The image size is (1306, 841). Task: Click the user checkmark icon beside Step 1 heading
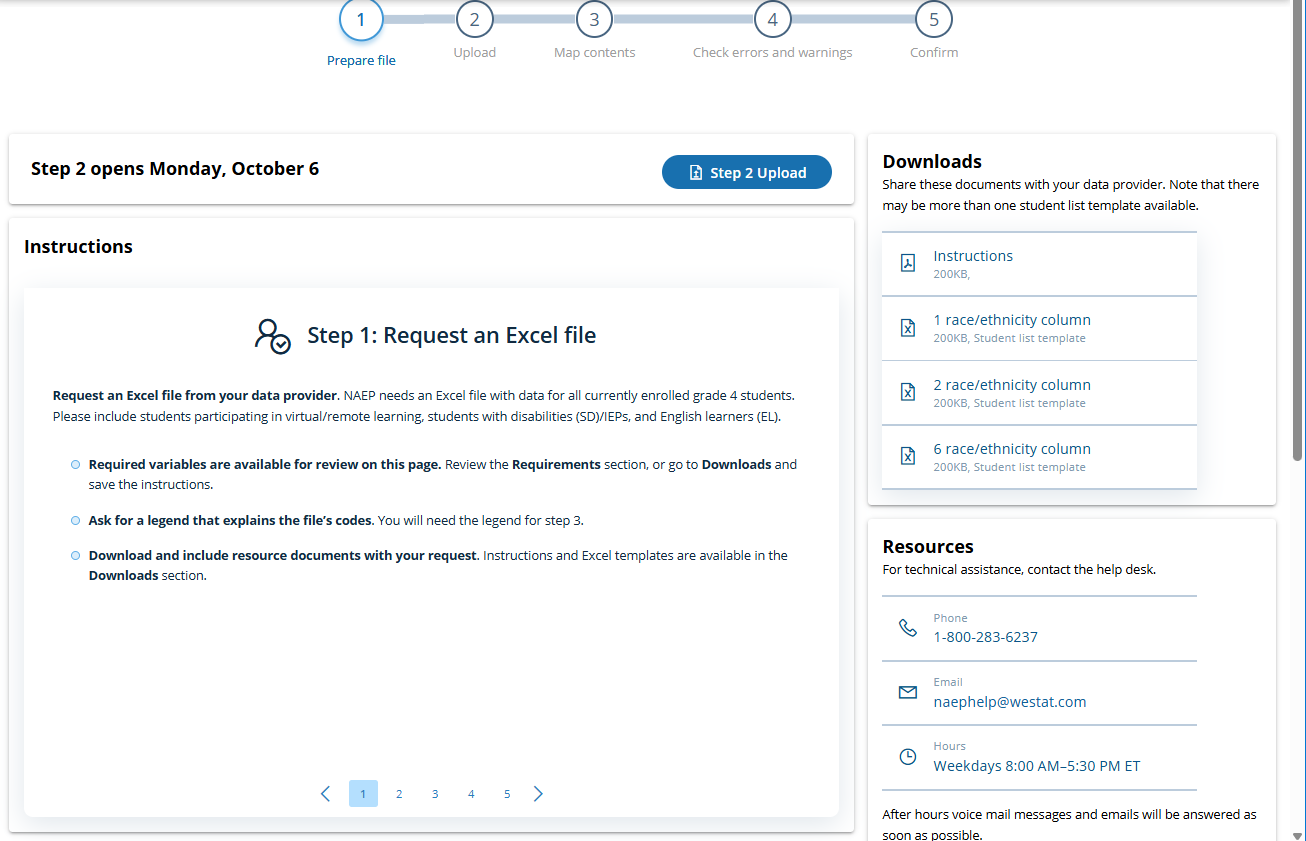click(272, 335)
